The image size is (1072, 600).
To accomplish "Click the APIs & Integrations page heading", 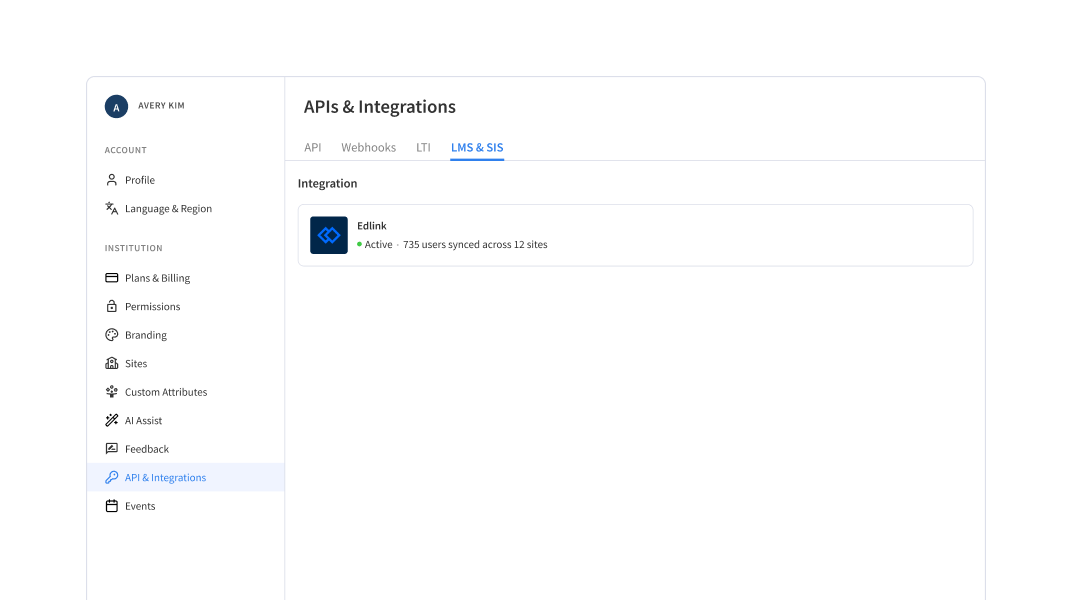I will [x=379, y=107].
